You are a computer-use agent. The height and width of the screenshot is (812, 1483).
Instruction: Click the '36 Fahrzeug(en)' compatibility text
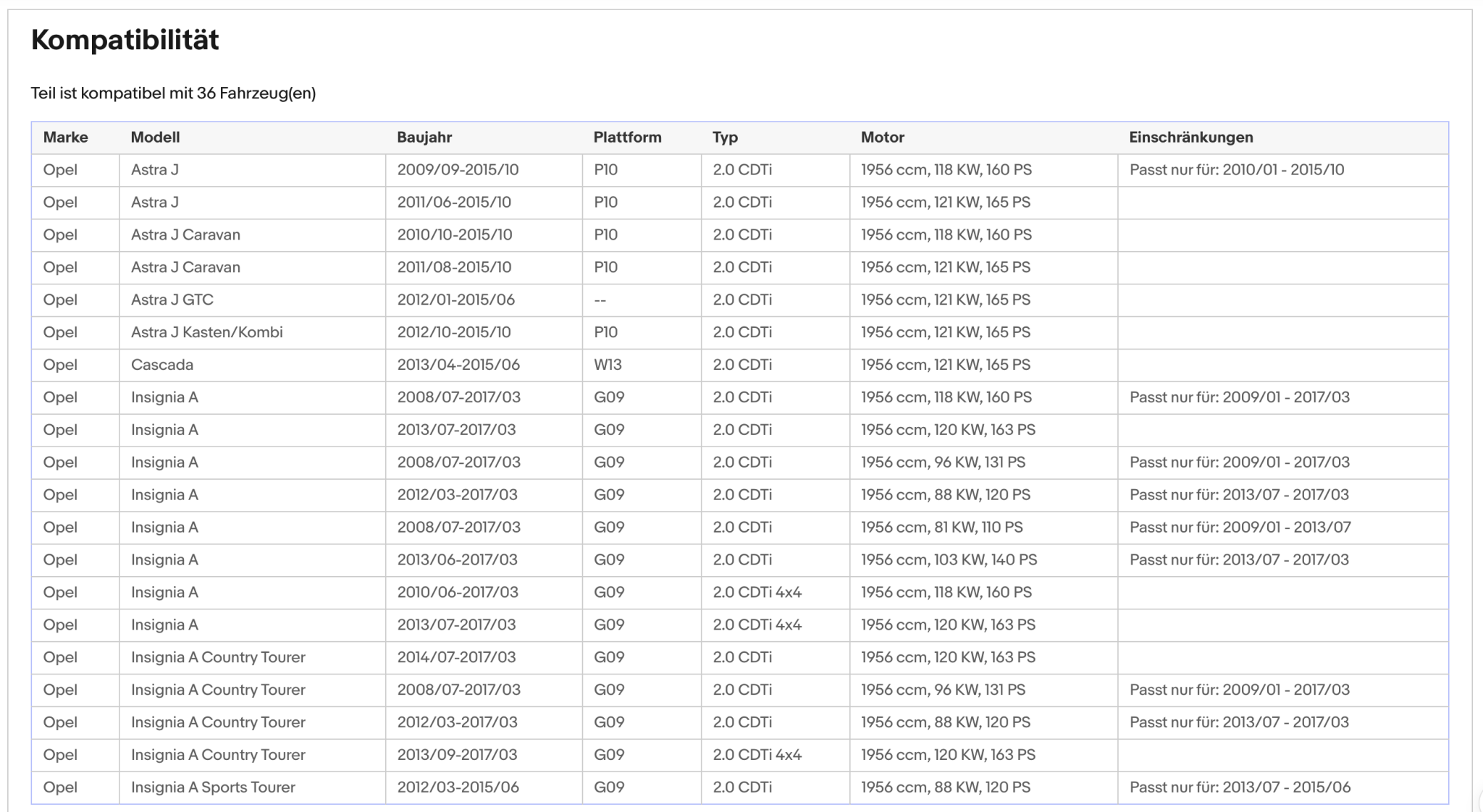[x=256, y=93]
